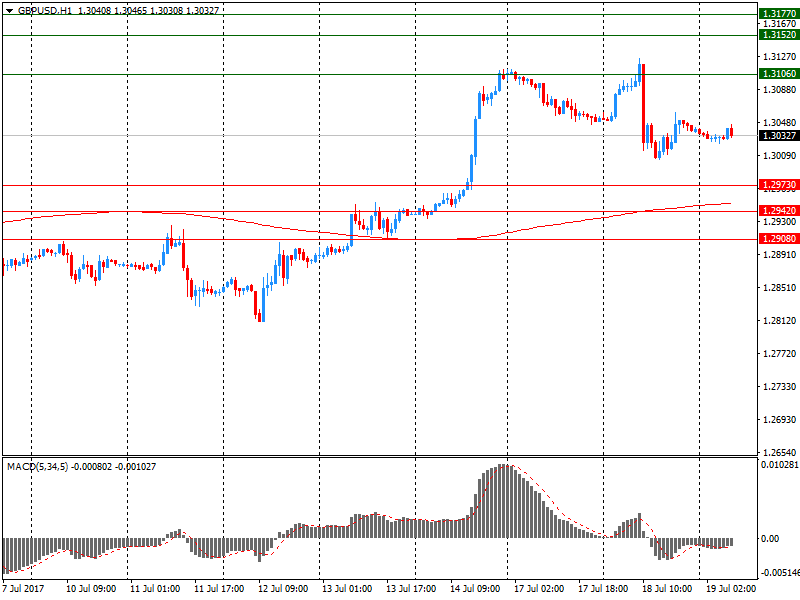Click the 1.30090 price scale value

tap(779, 155)
